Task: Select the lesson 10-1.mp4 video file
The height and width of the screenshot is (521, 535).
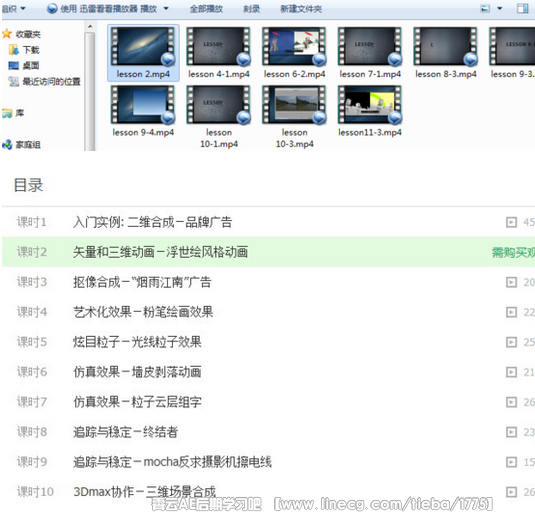Action: pos(219,117)
